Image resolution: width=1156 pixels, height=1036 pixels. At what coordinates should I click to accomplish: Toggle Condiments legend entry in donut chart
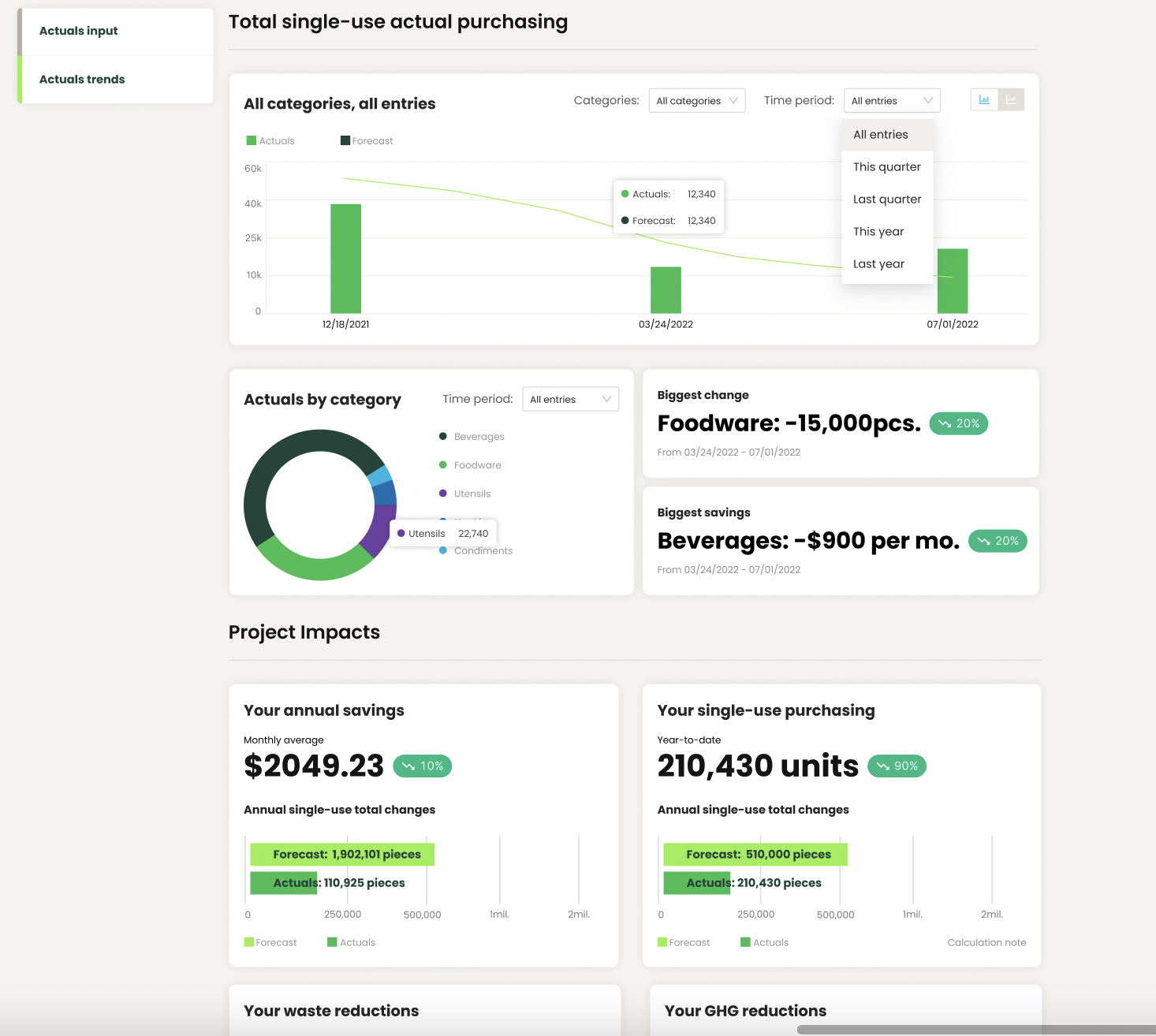[x=475, y=551]
